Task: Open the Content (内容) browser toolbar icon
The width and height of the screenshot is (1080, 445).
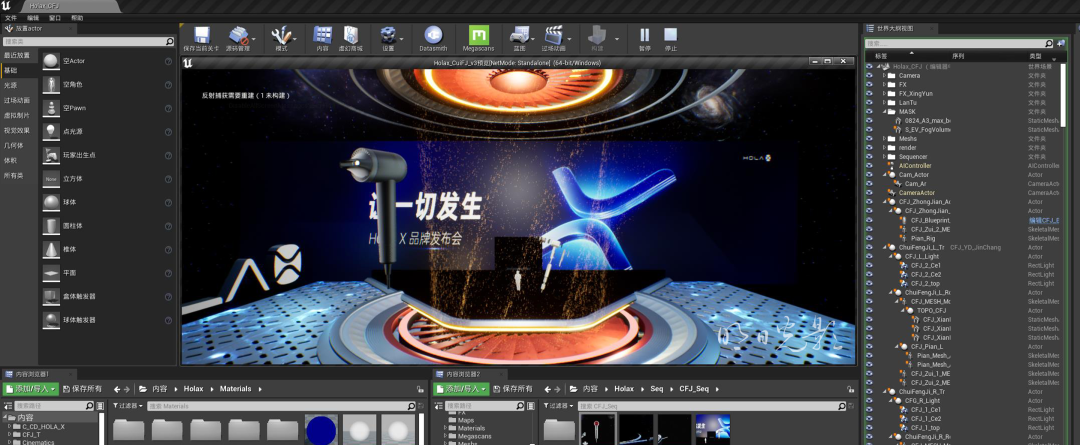Action: click(x=322, y=35)
